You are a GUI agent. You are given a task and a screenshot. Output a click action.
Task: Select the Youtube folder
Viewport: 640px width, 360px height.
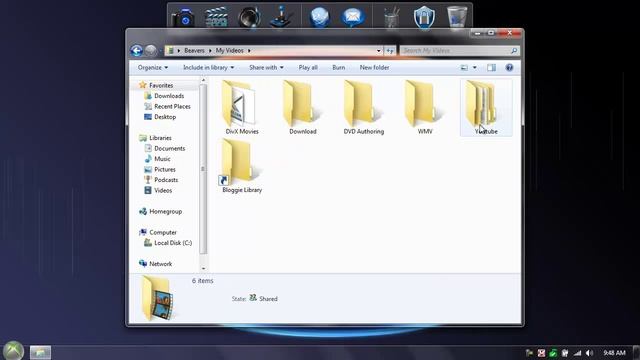pyautogui.click(x=486, y=107)
